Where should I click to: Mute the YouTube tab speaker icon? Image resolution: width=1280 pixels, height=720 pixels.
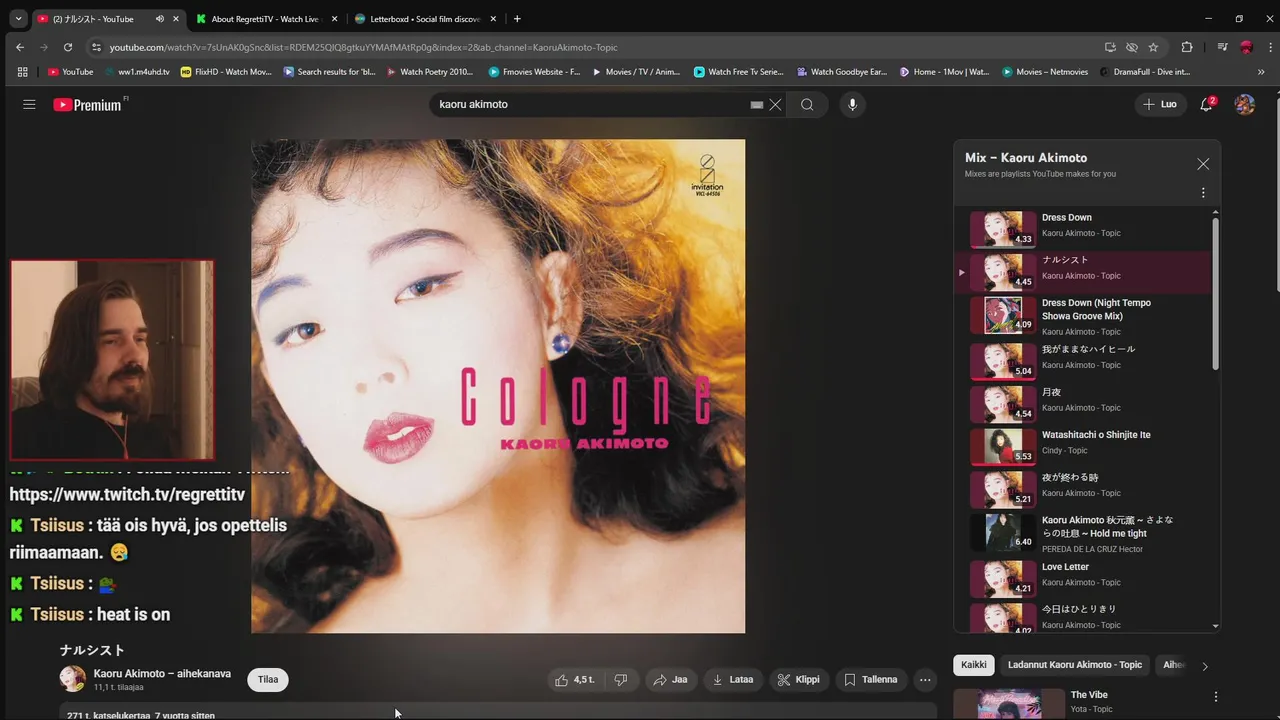click(159, 19)
